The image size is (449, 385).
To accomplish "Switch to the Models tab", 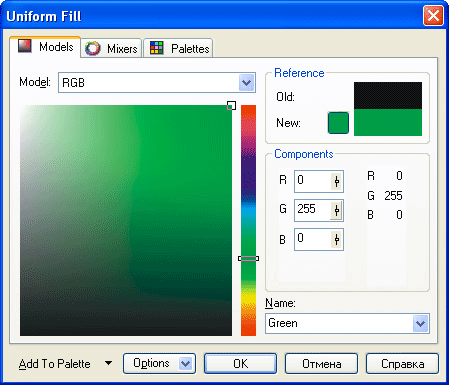I will coord(45,47).
